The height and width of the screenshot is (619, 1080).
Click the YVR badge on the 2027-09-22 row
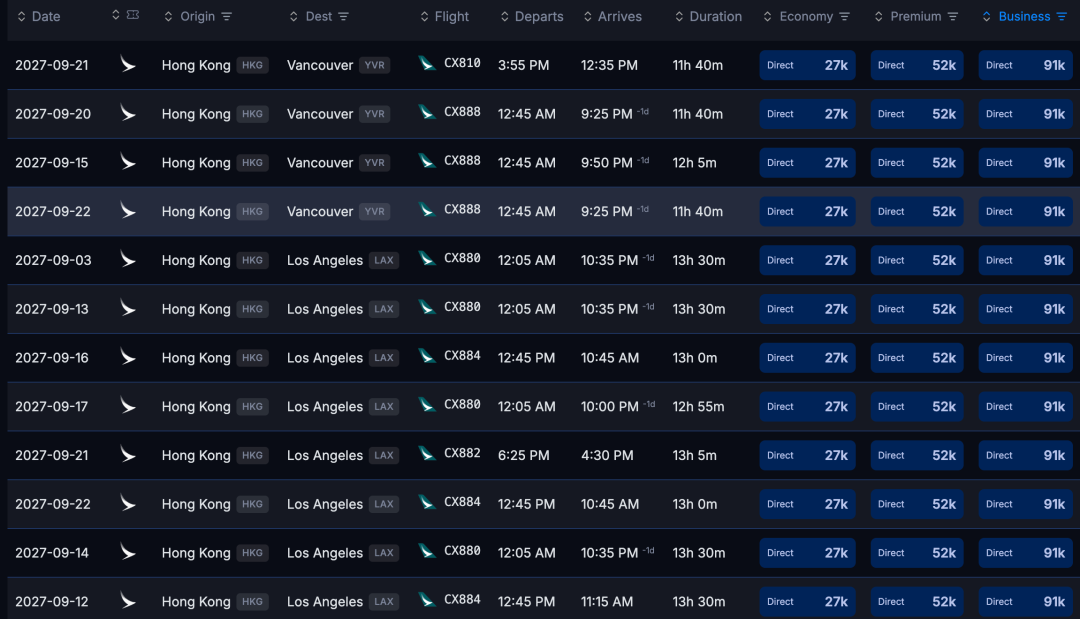tap(375, 211)
